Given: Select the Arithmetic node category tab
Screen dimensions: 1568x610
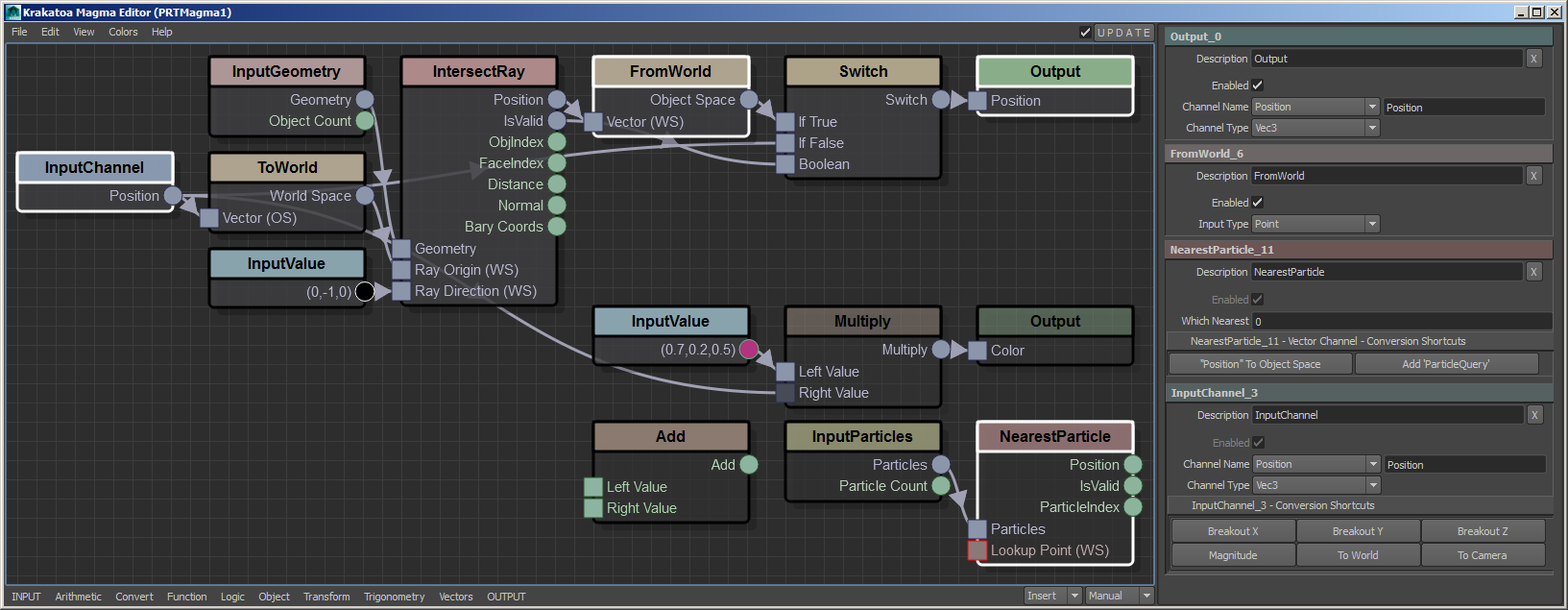Looking at the screenshot, I should 78,597.
